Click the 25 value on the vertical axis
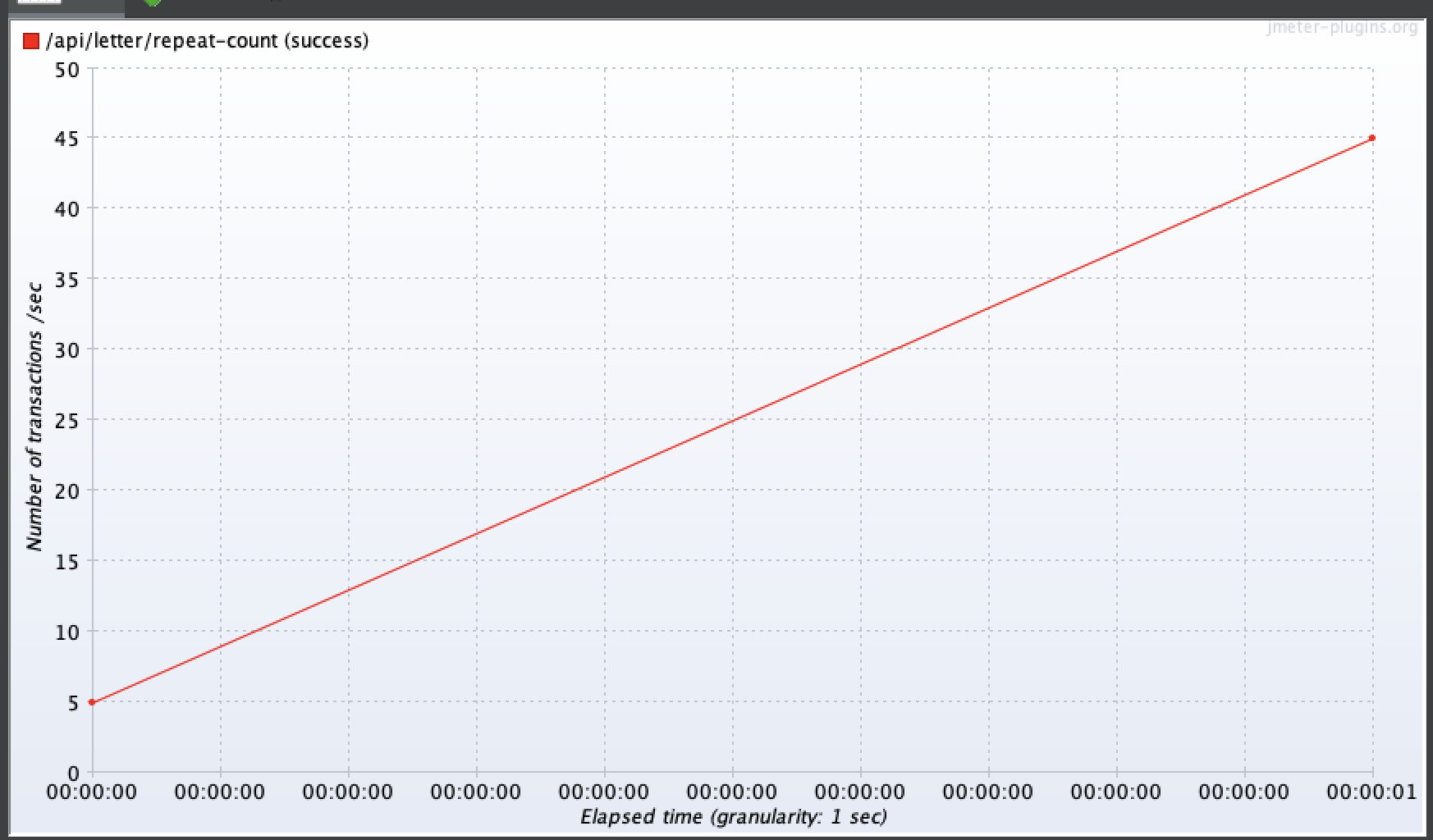 click(67, 420)
